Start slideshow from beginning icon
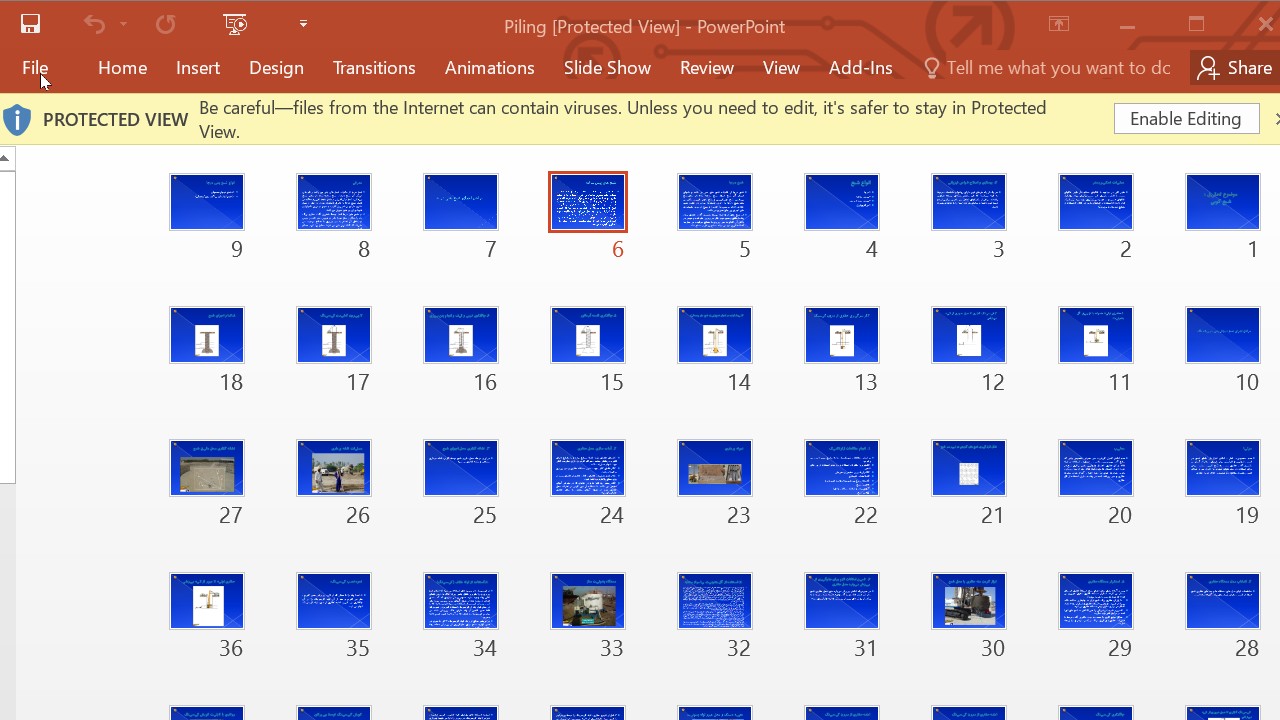 tap(235, 25)
